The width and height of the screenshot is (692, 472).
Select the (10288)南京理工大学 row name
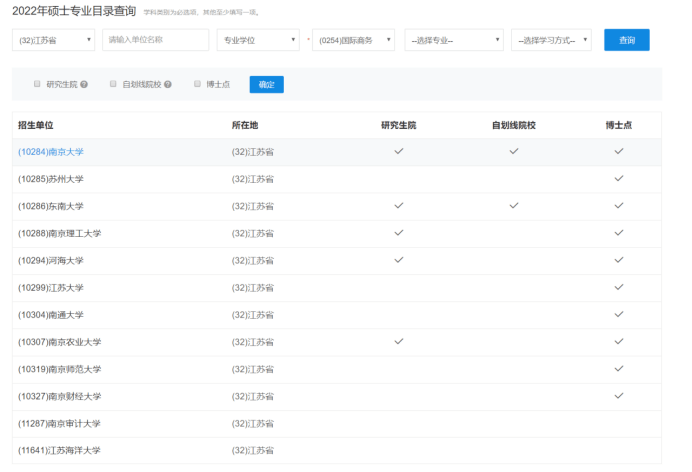coord(60,233)
